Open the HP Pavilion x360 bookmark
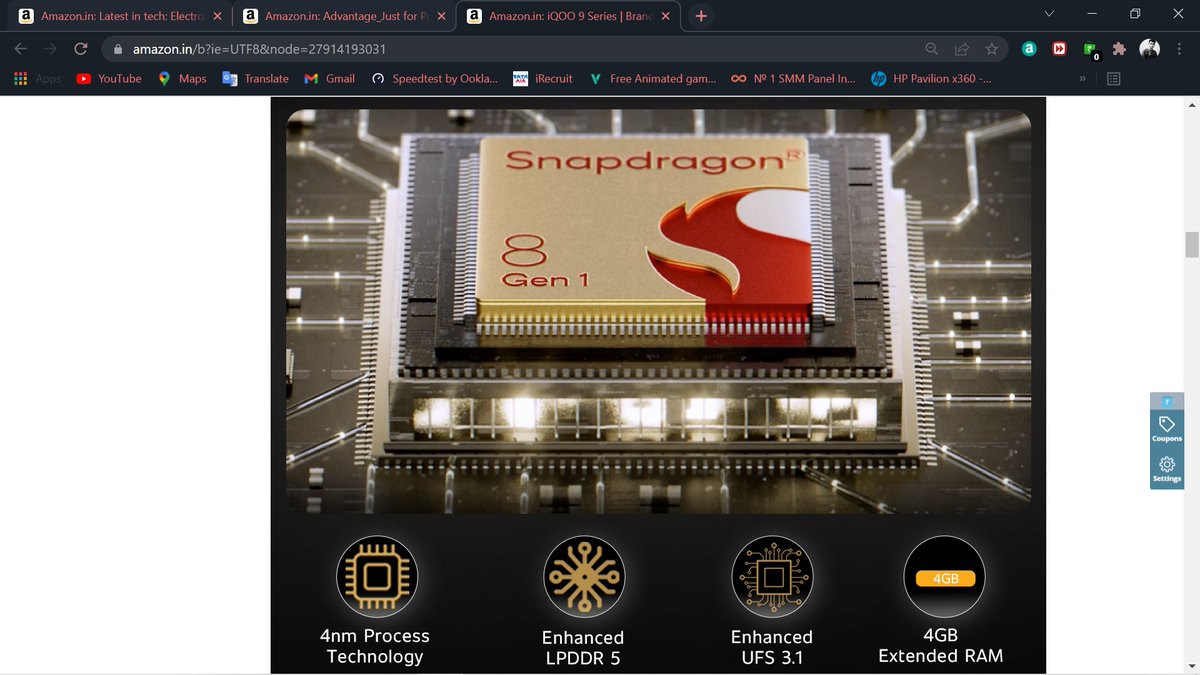The width and height of the screenshot is (1200, 675). pyautogui.click(x=931, y=78)
